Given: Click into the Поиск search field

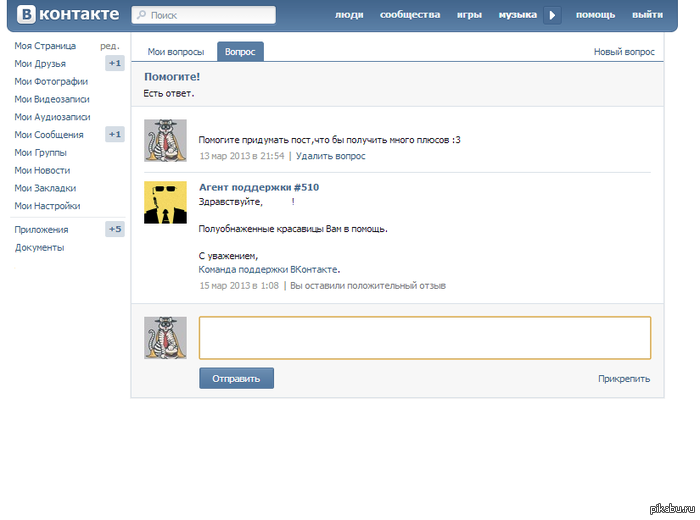Looking at the screenshot, I should click(x=210, y=16).
